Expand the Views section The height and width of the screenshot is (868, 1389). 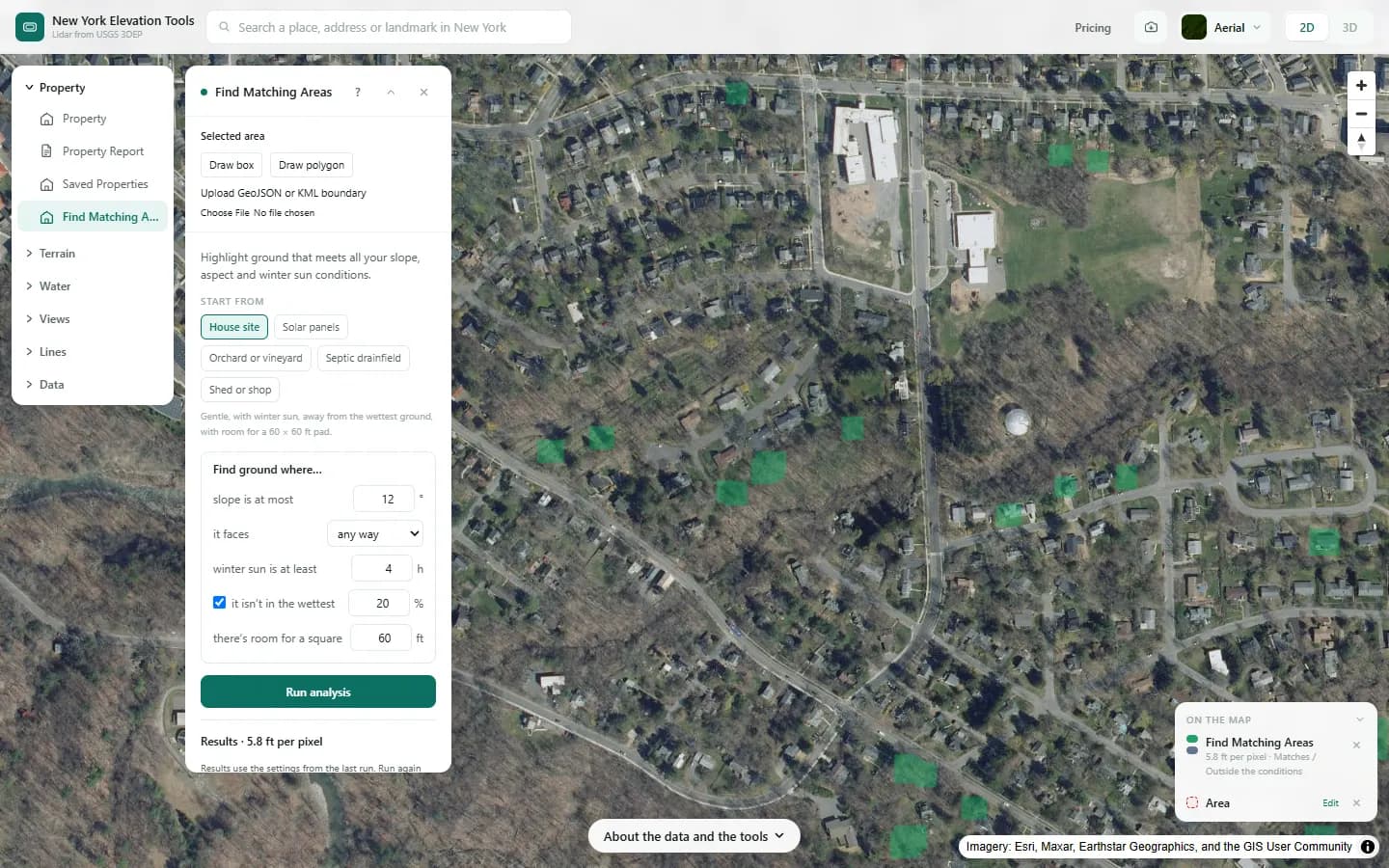pos(94,319)
